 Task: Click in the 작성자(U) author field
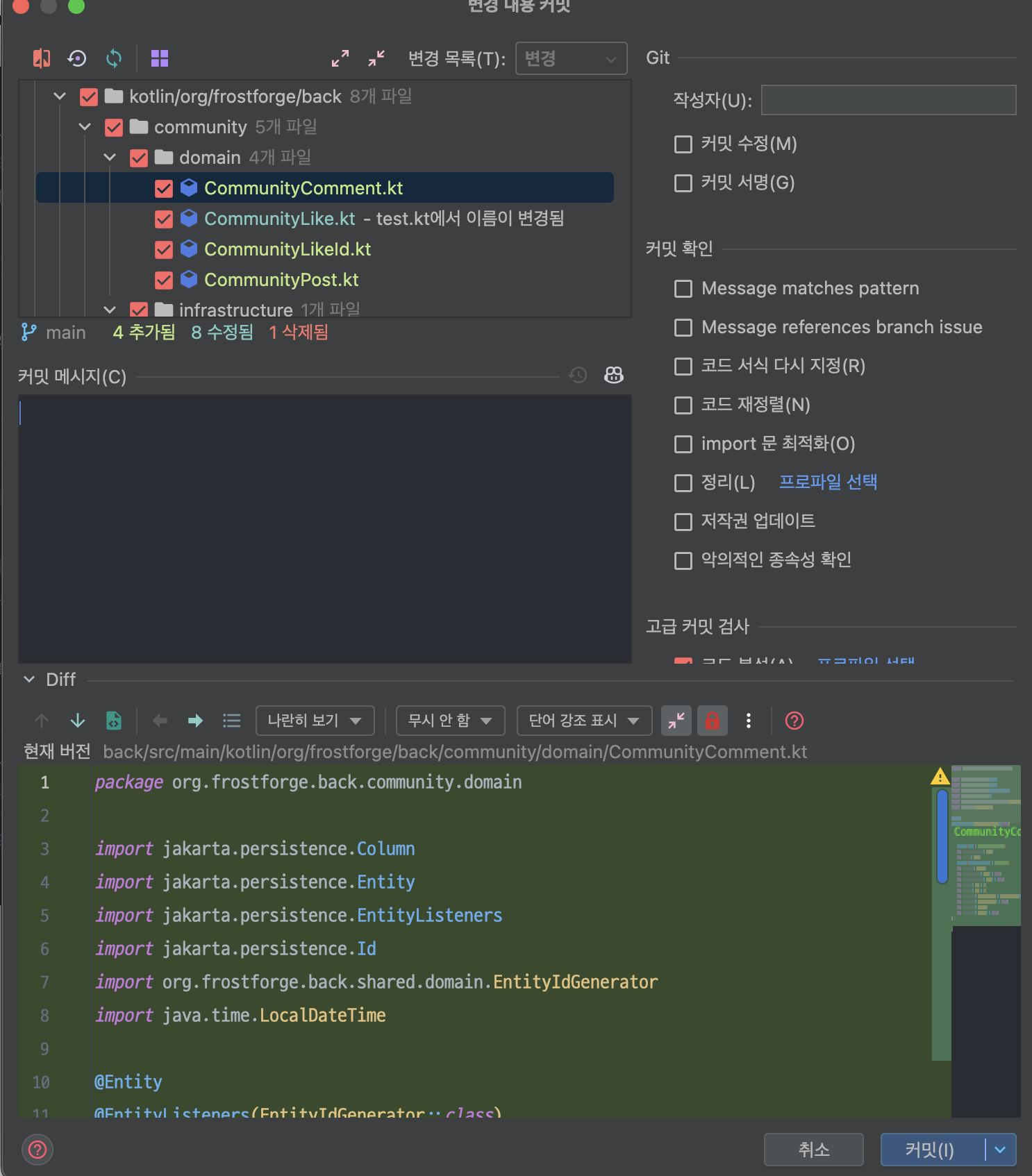click(888, 100)
